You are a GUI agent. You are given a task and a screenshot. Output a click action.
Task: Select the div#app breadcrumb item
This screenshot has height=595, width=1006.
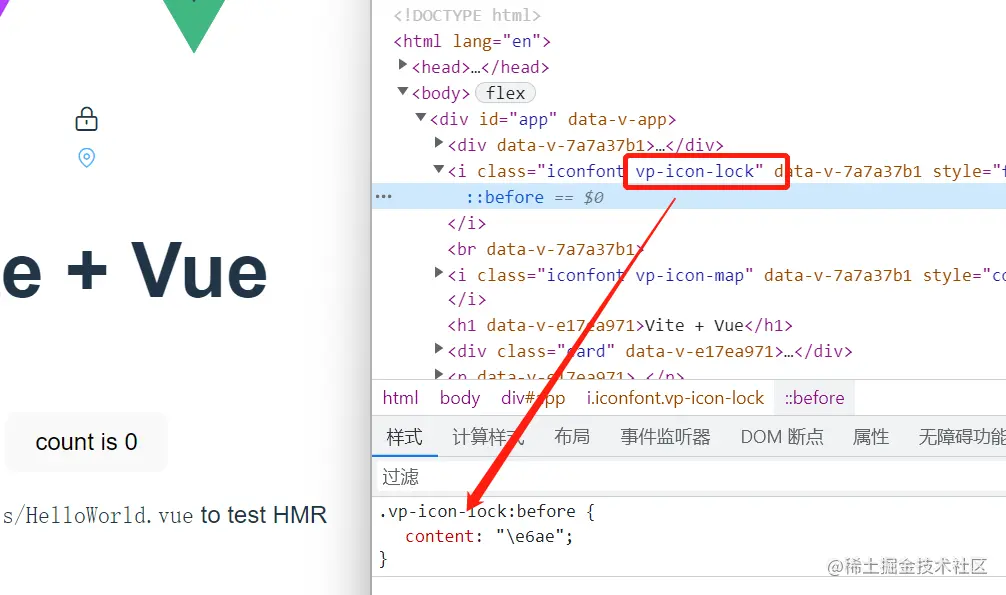tap(533, 398)
